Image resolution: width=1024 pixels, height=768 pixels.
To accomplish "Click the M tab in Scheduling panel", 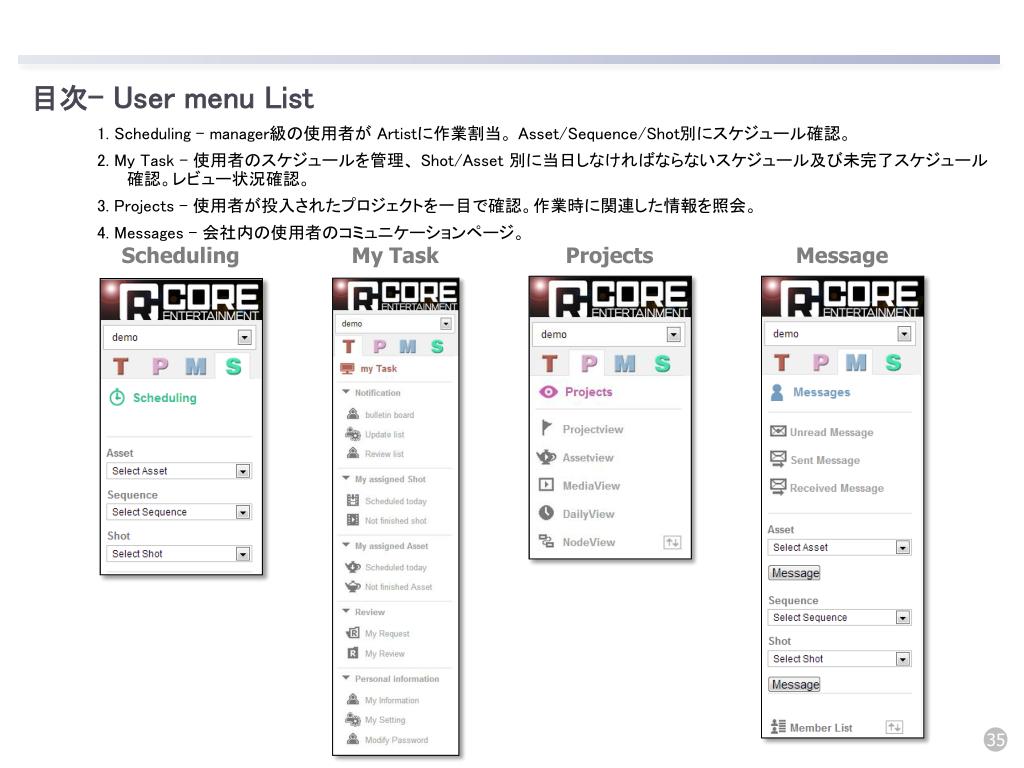I will 195,366.
